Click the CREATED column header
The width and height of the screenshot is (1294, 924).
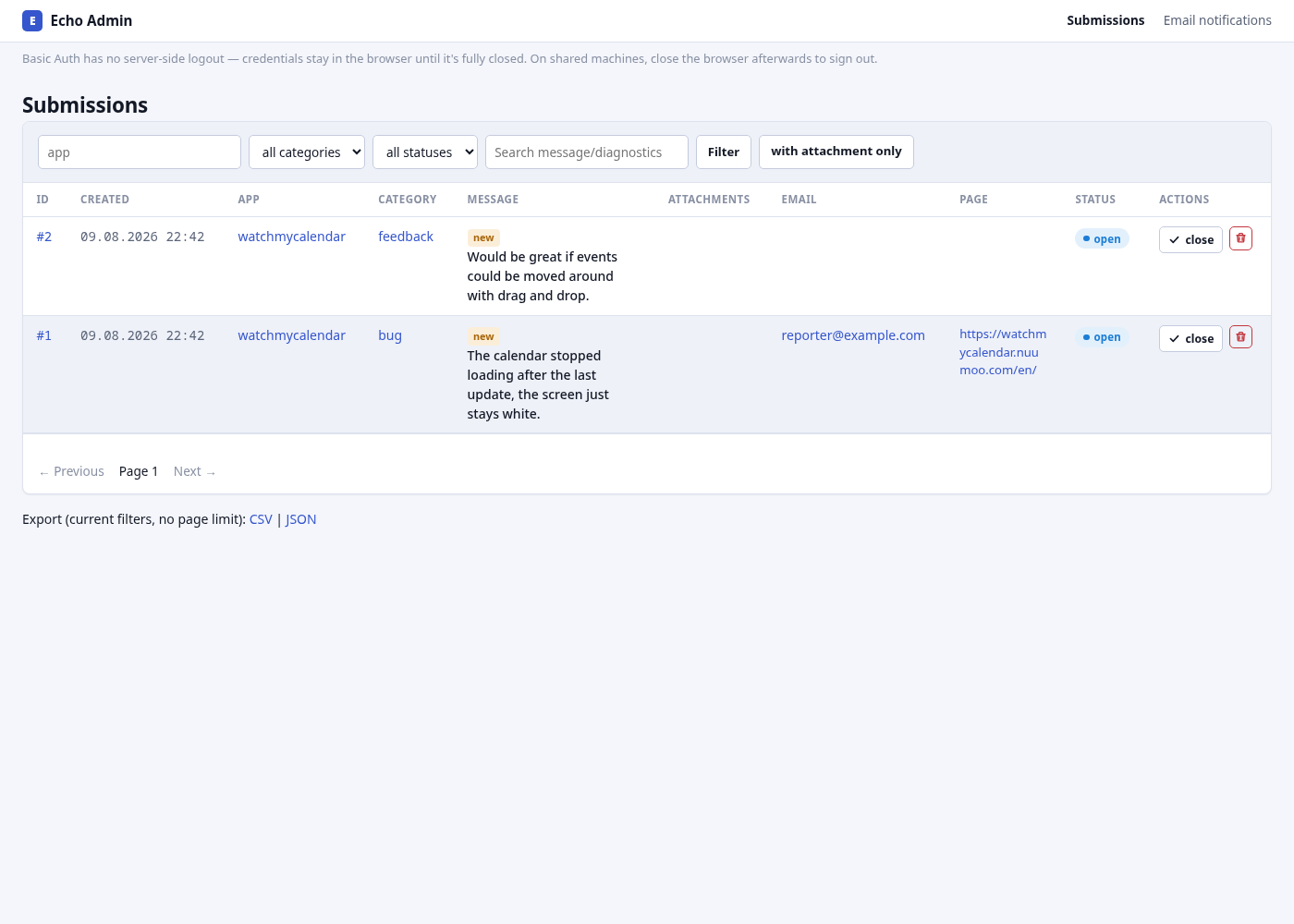pos(104,200)
